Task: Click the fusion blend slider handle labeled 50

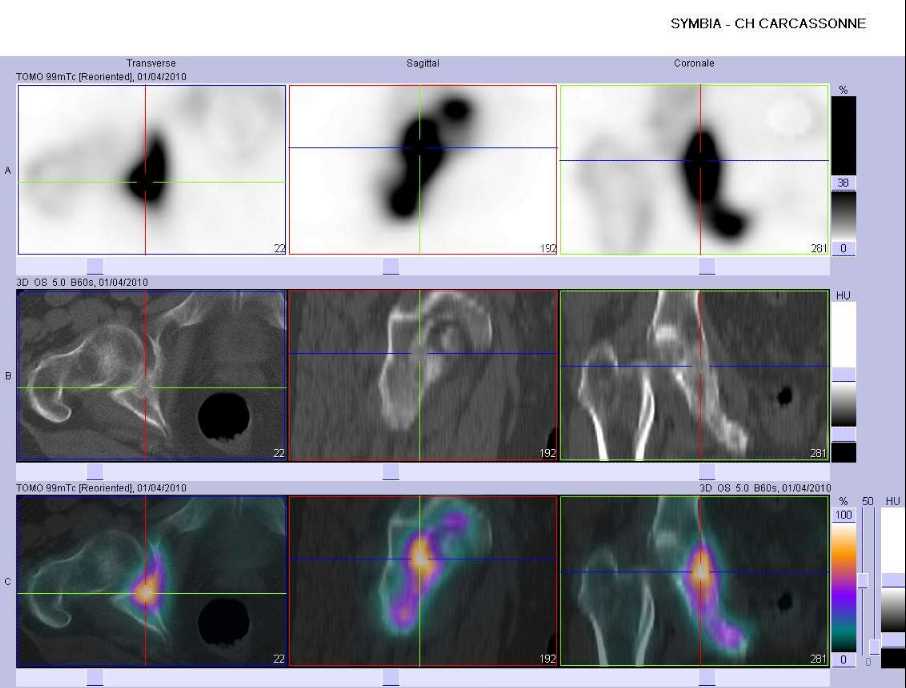Action: point(863,581)
